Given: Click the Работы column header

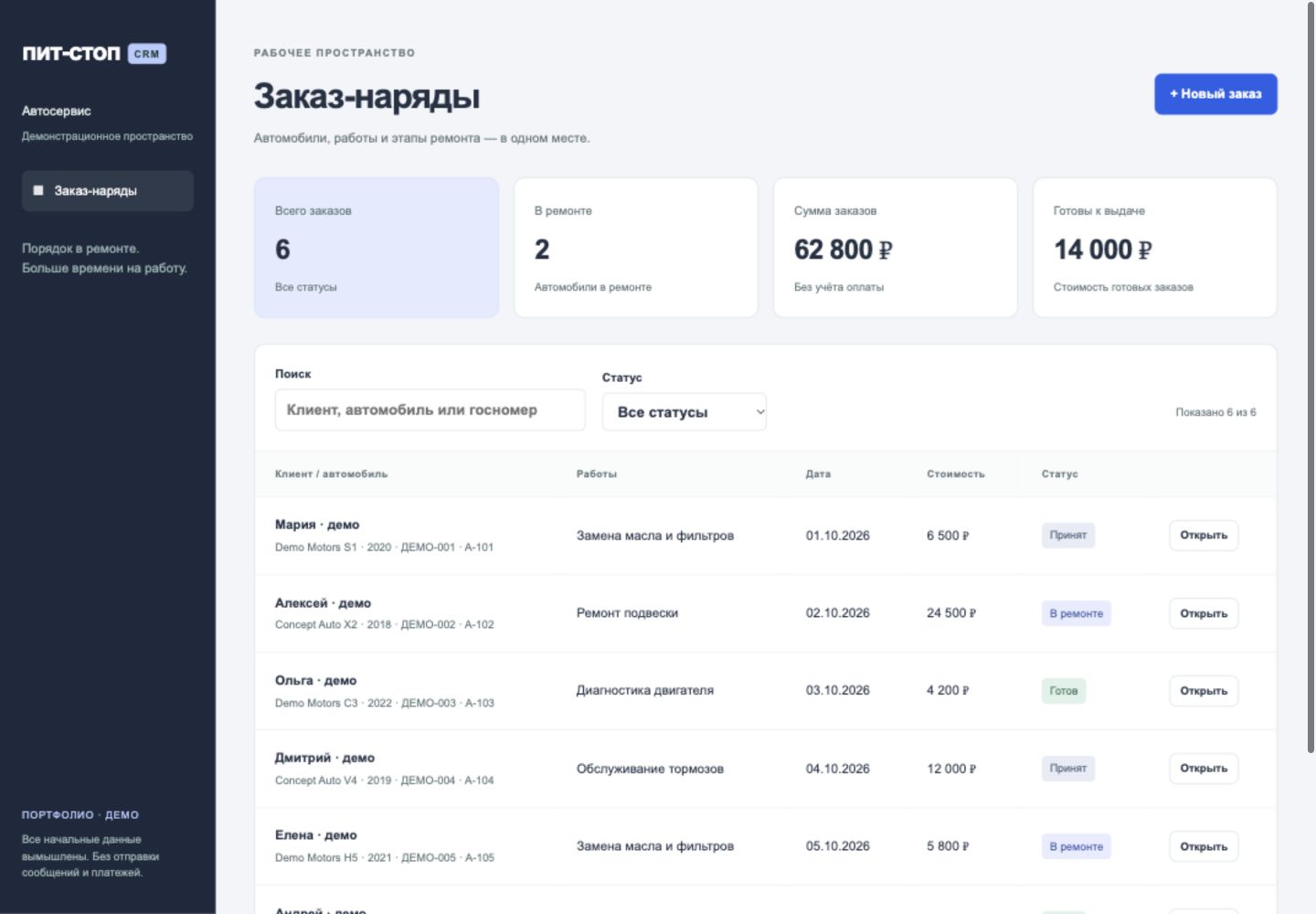Looking at the screenshot, I should (597, 474).
